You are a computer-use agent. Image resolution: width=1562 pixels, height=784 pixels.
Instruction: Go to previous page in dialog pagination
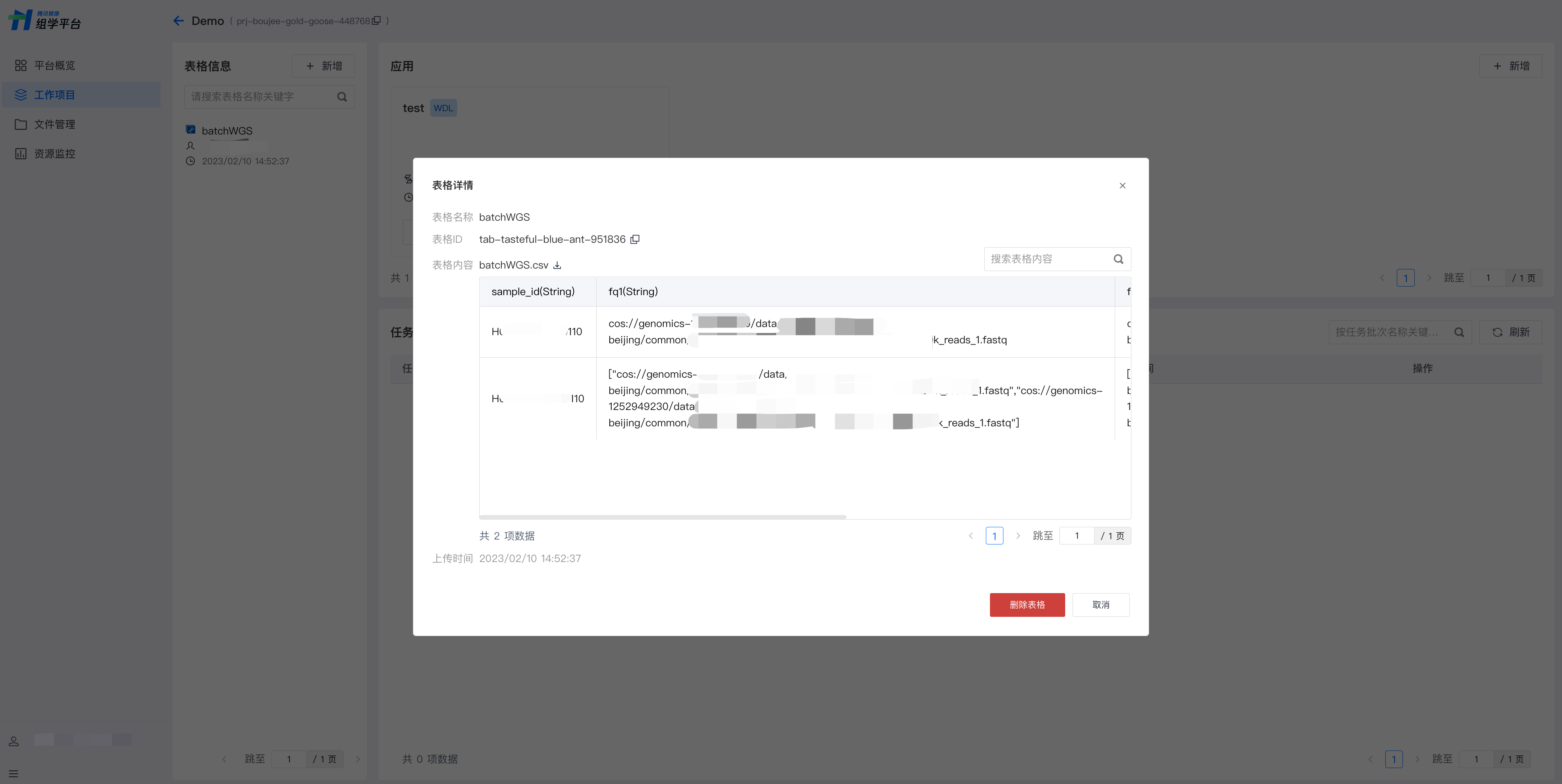(x=971, y=535)
